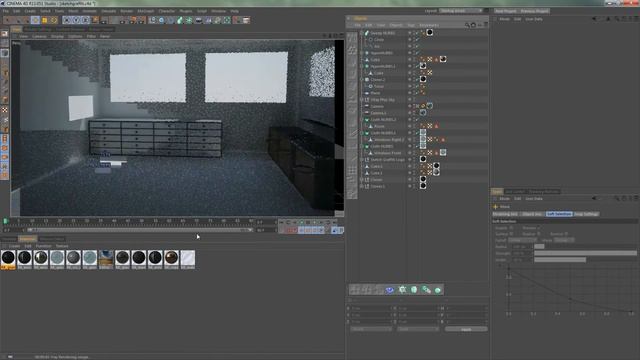Click material tag on Sketch Graffiti Logo row
This screenshot has height=360, width=640.
click(423, 159)
